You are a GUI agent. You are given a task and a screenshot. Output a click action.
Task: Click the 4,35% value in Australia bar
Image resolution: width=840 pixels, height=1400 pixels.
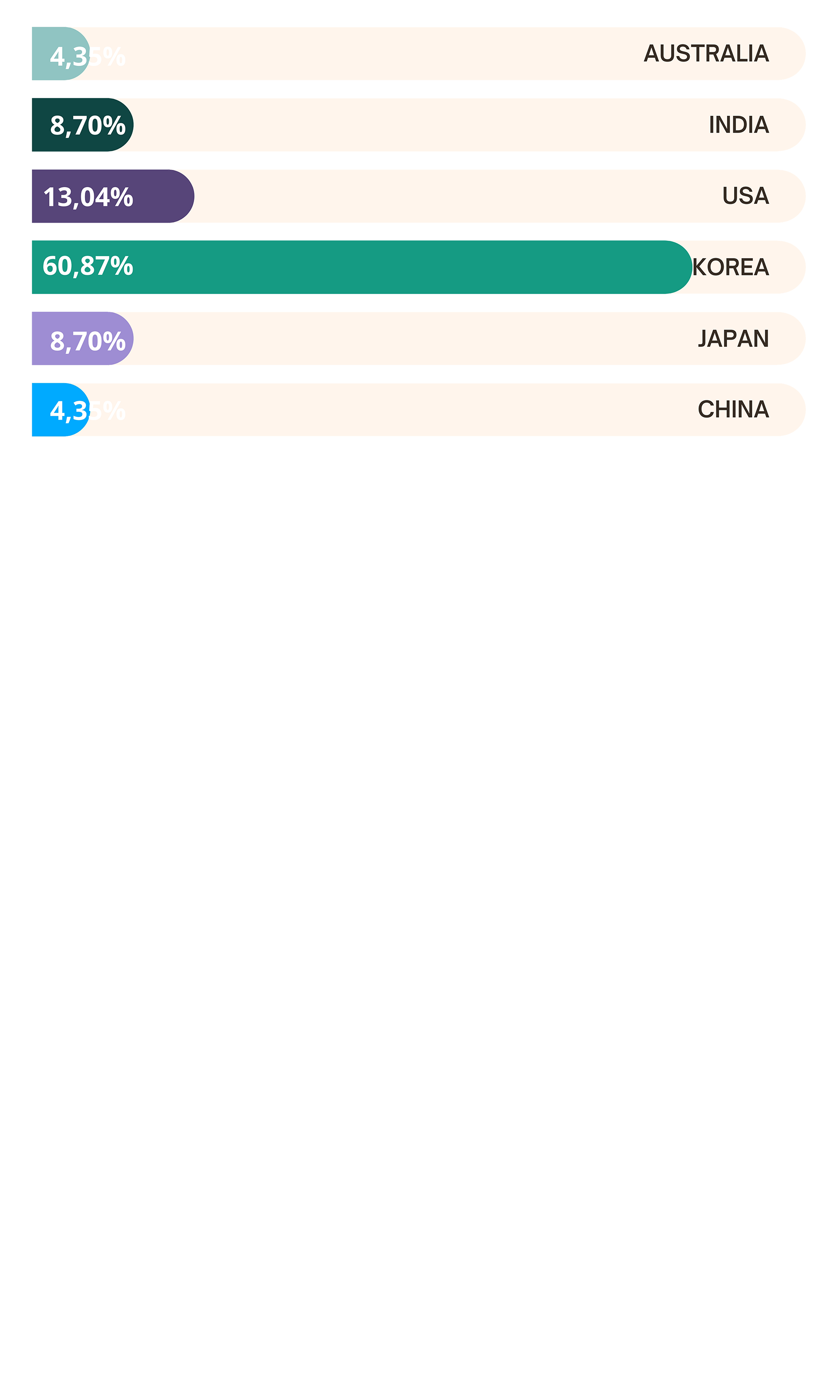[88, 56]
